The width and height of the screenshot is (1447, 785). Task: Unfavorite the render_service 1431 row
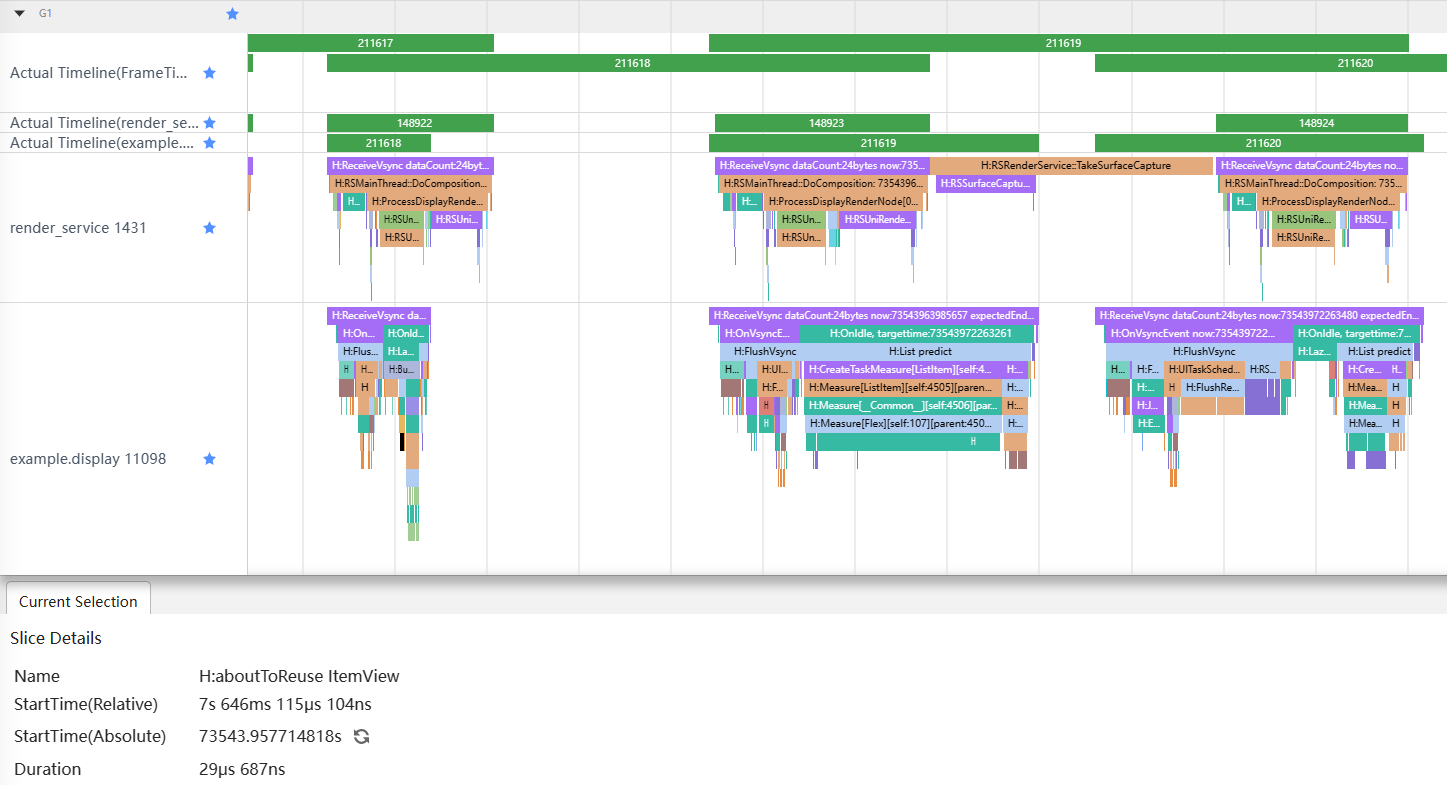210,228
